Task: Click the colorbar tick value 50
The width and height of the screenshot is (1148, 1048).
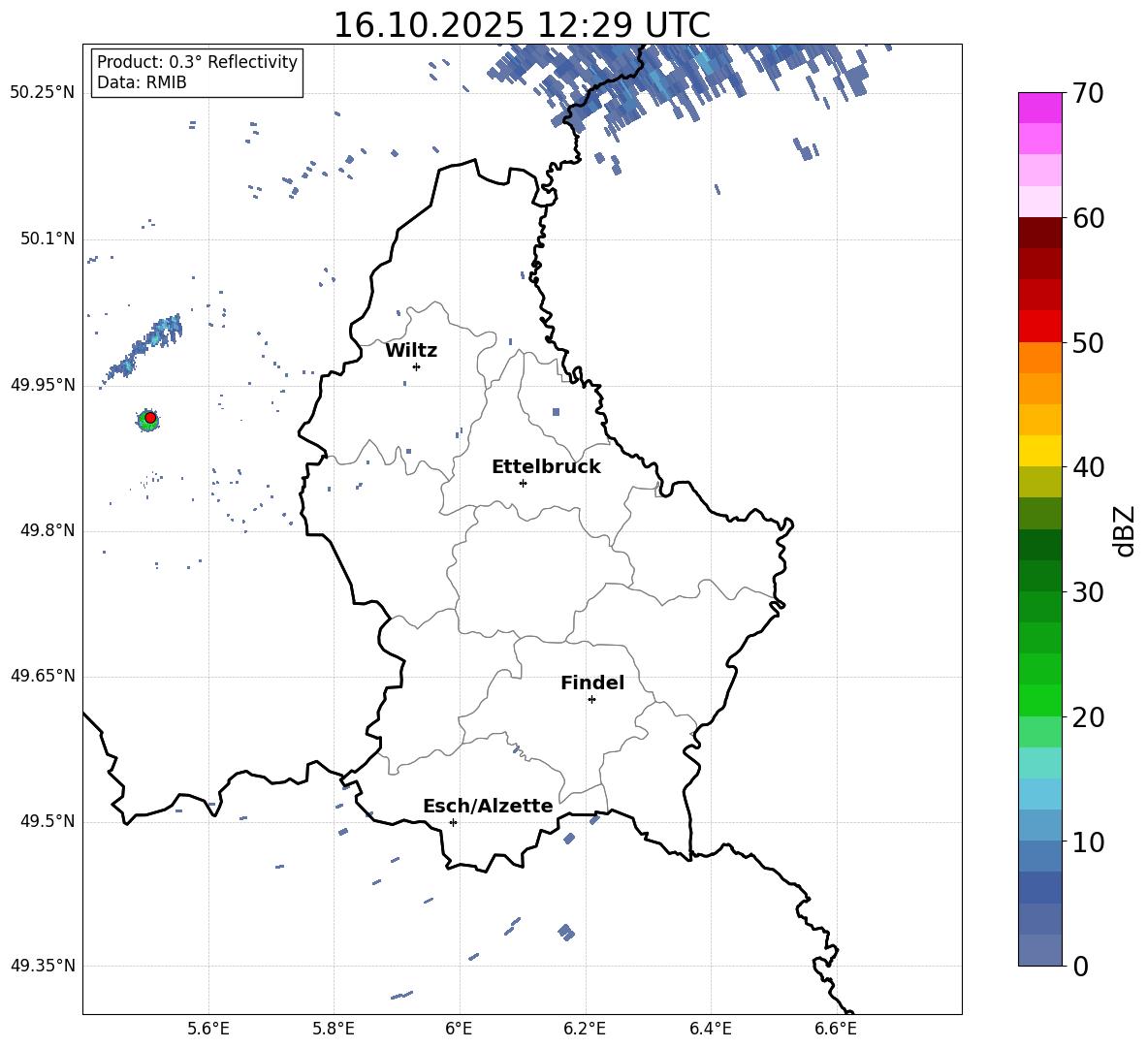Action: point(1088,342)
